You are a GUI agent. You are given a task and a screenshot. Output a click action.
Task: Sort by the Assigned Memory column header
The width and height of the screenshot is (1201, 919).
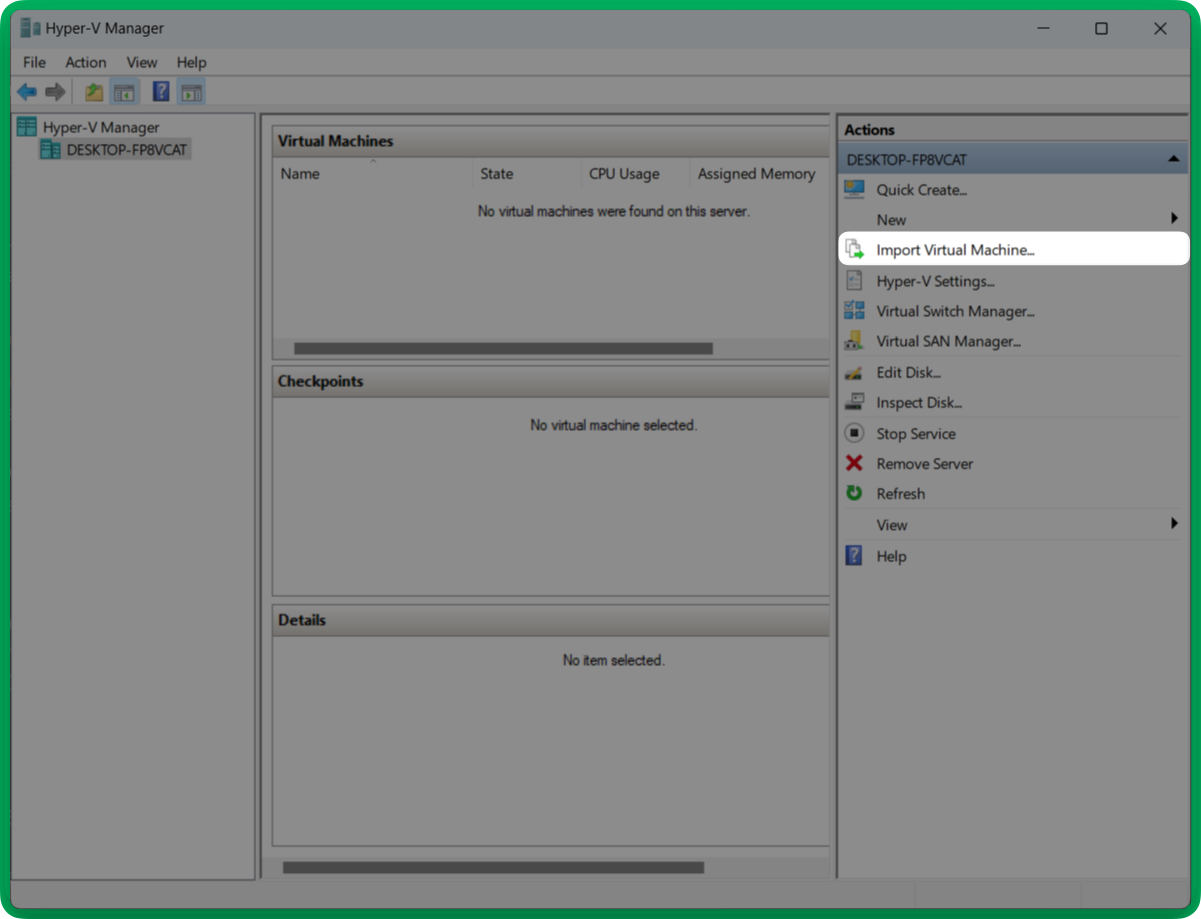pos(759,173)
